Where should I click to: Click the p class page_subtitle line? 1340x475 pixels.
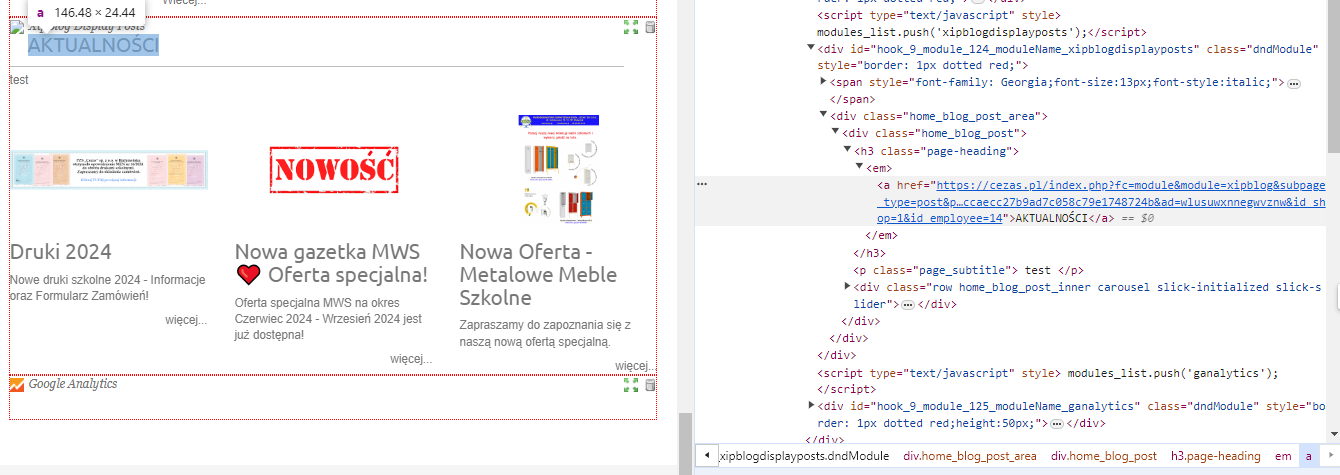pos(969,270)
